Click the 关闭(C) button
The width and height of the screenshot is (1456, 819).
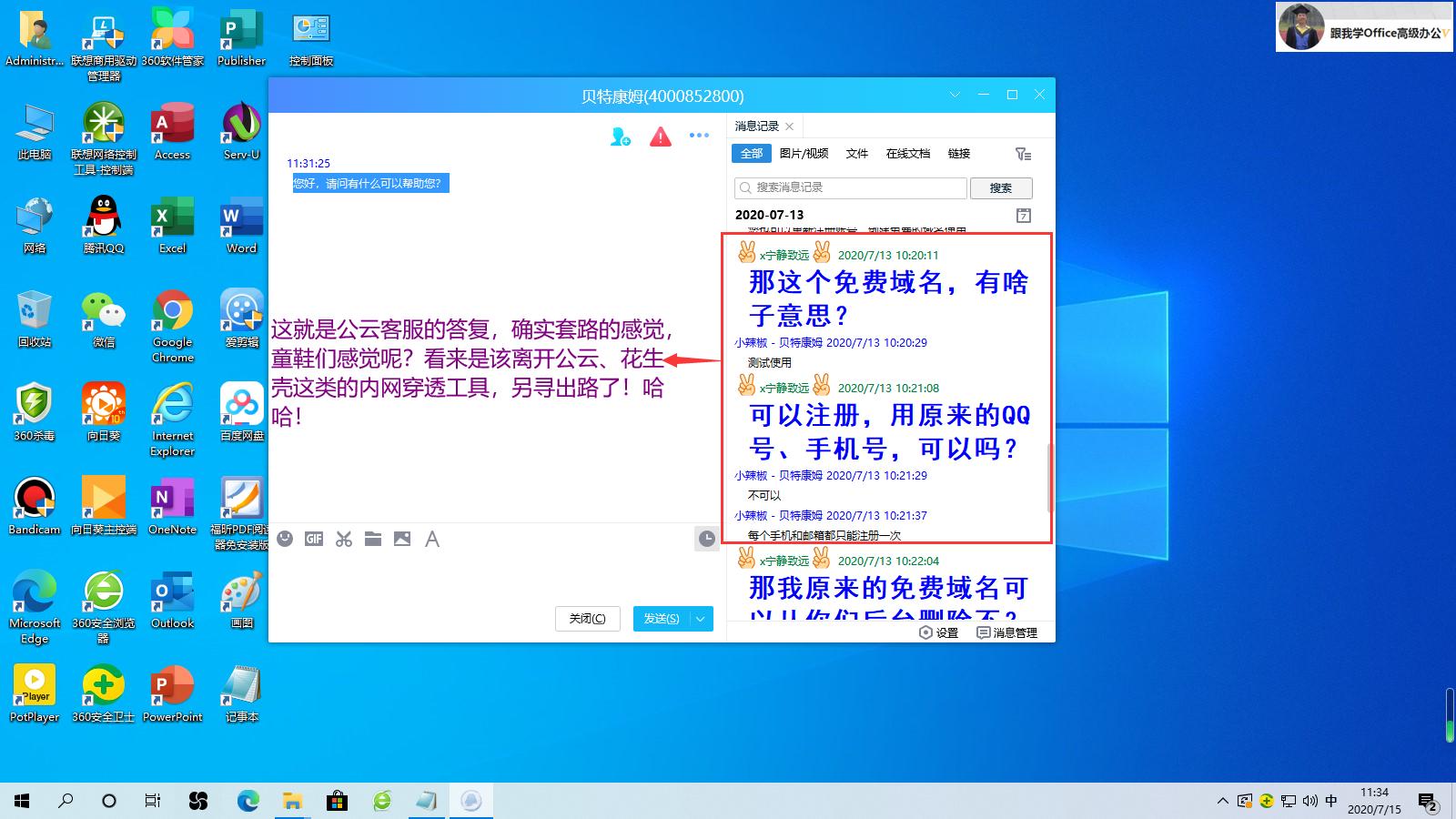click(587, 619)
